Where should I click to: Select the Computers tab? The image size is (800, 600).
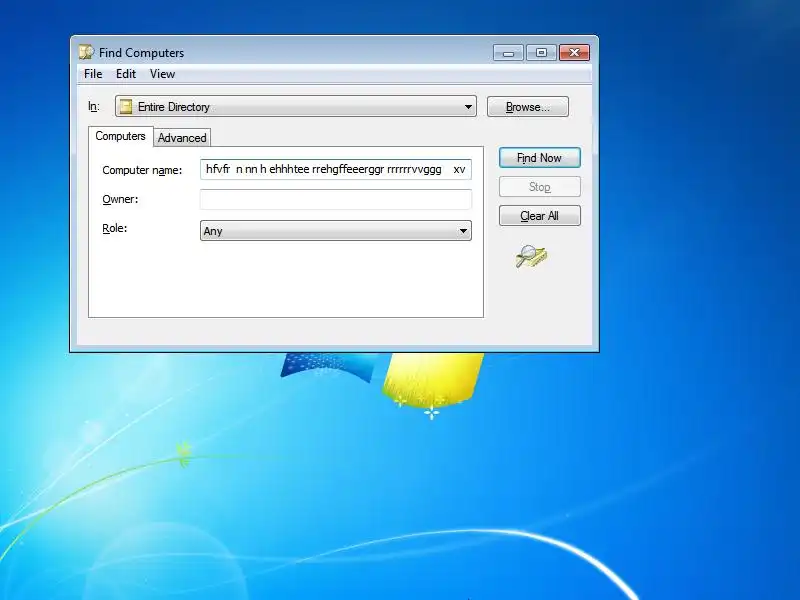(x=120, y=136)
